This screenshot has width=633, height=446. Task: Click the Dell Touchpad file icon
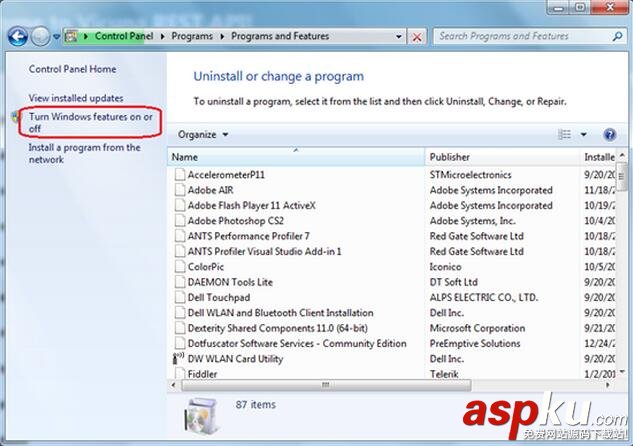(180, 297)
